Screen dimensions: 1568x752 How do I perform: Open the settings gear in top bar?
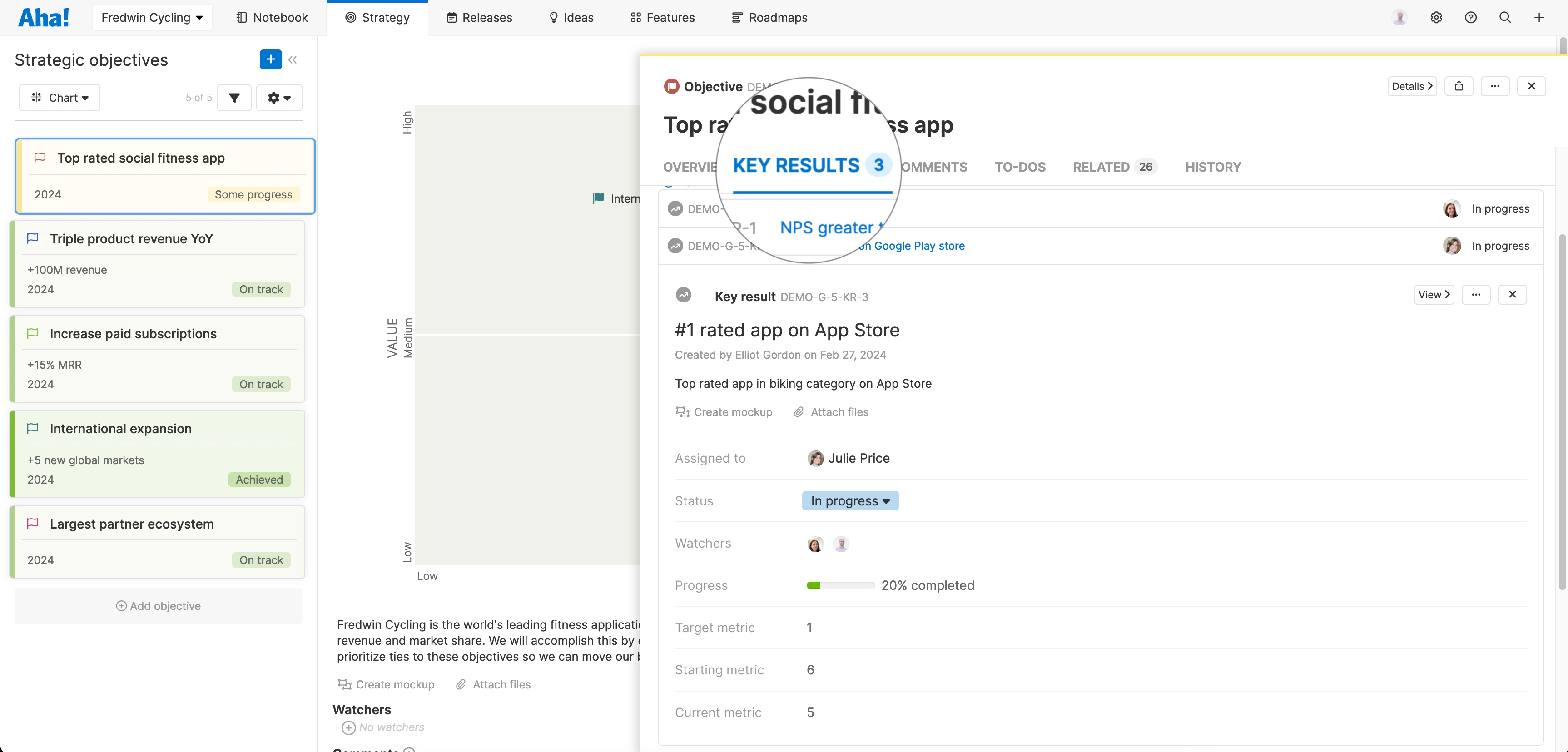click(x=1436, y=17)
